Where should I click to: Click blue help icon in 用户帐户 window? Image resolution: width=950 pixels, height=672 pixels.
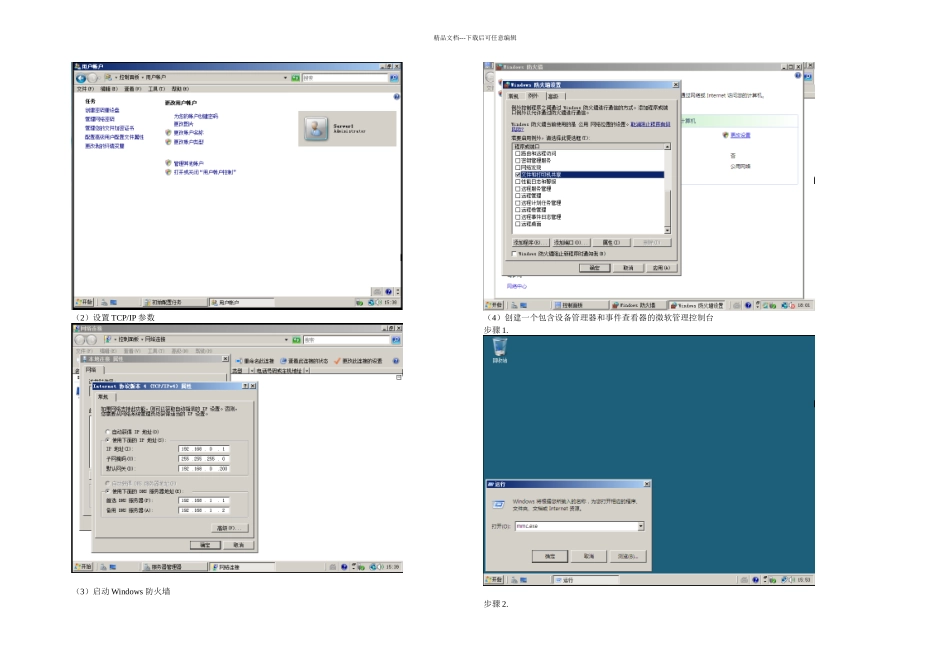coord(396,97)
